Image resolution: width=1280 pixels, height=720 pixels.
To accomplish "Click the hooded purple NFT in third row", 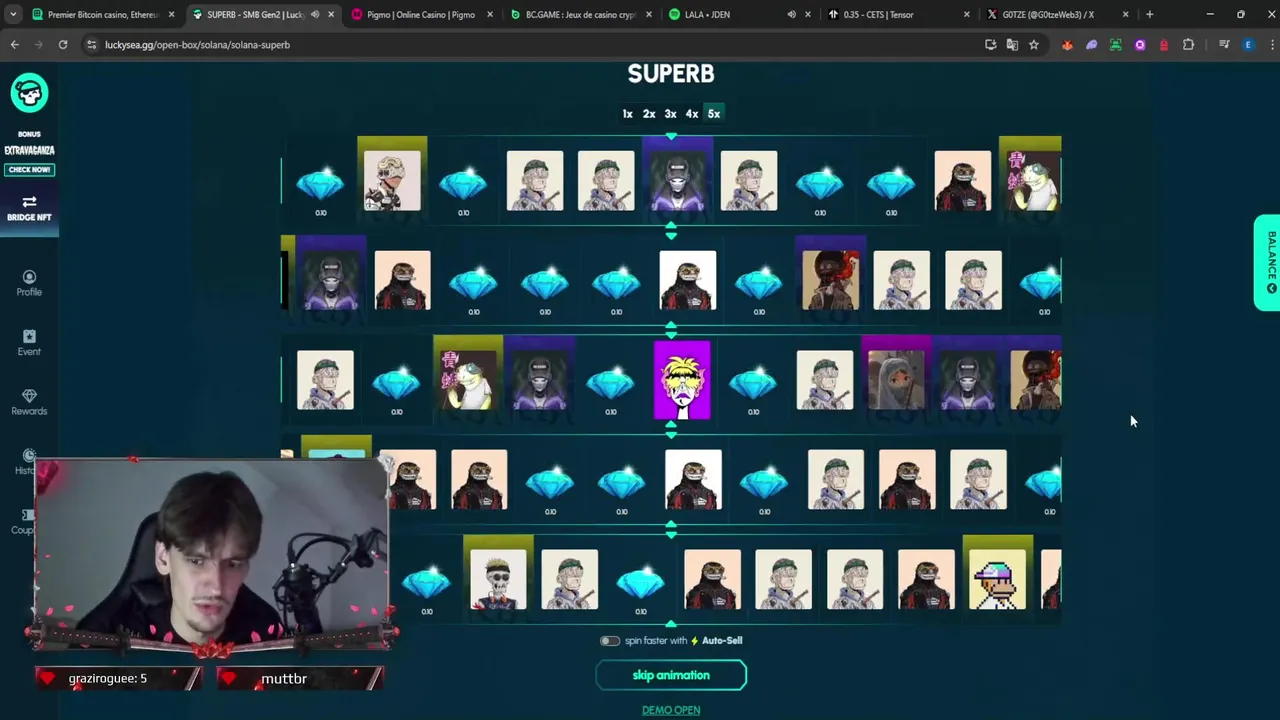I will click(x=896, y=380).
